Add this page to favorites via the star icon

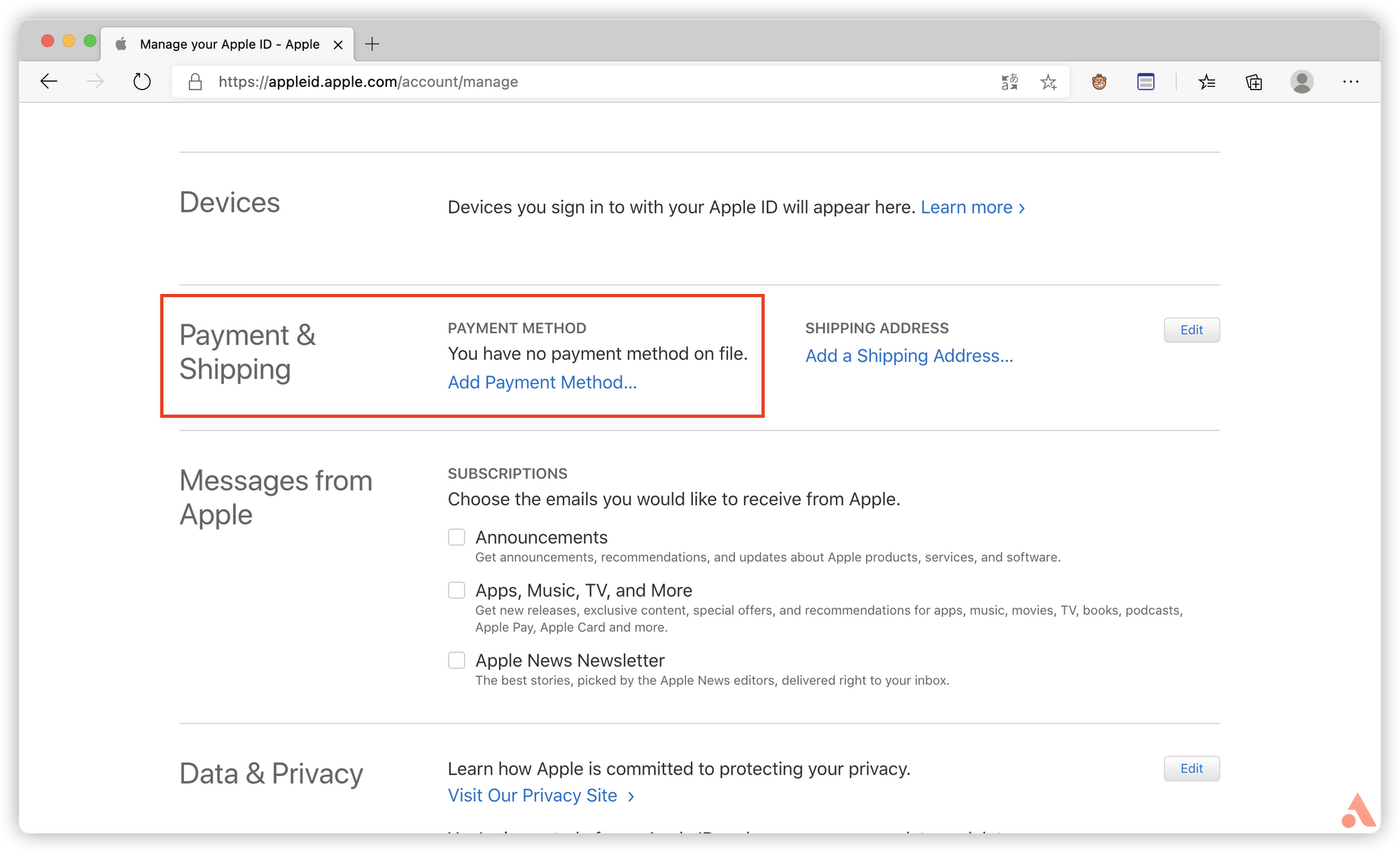pyautogui.click(x=1049, y=81)
